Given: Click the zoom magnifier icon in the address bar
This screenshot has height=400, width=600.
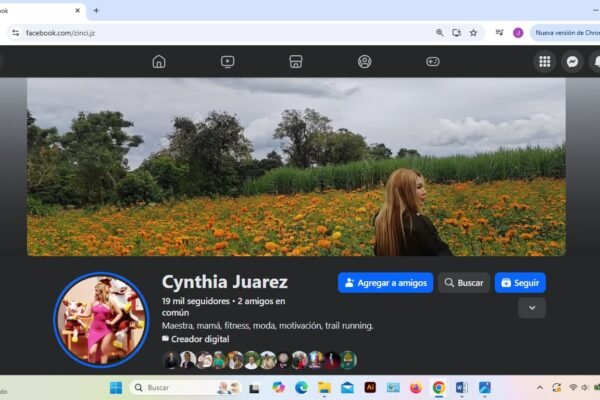Looking at the screenshot, I should coord(439,32).
